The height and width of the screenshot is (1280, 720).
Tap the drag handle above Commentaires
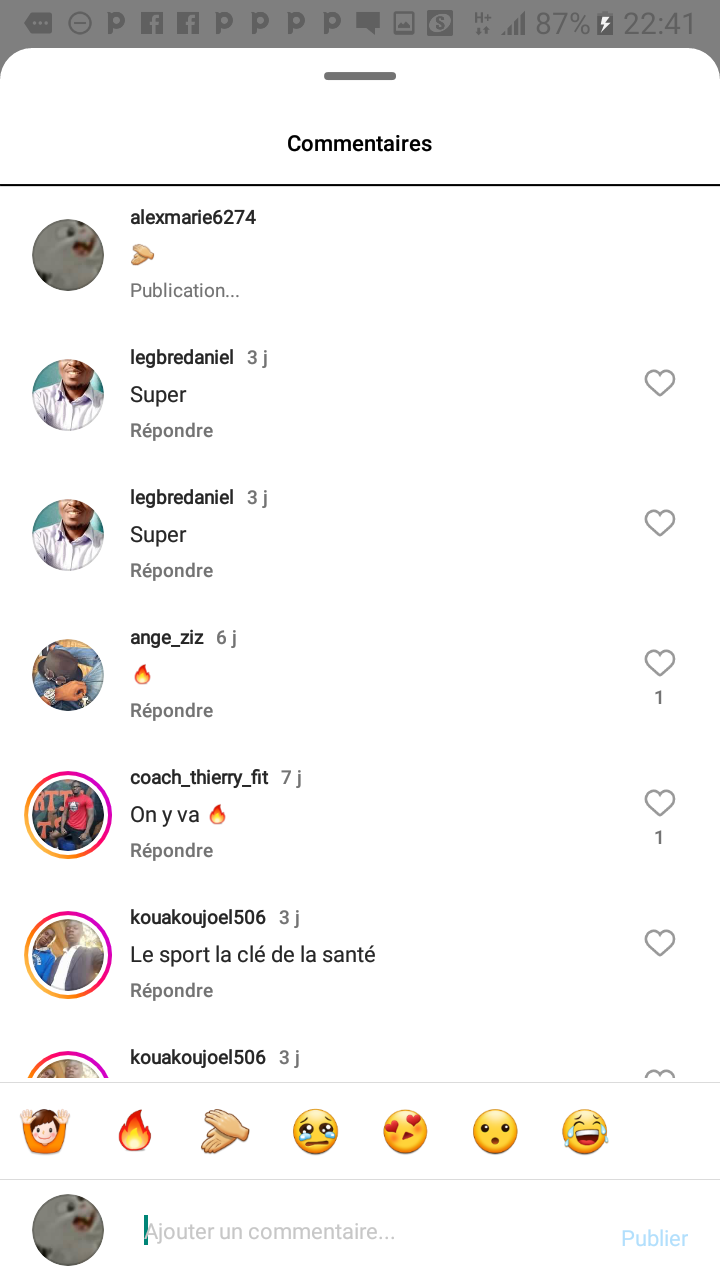360,76
